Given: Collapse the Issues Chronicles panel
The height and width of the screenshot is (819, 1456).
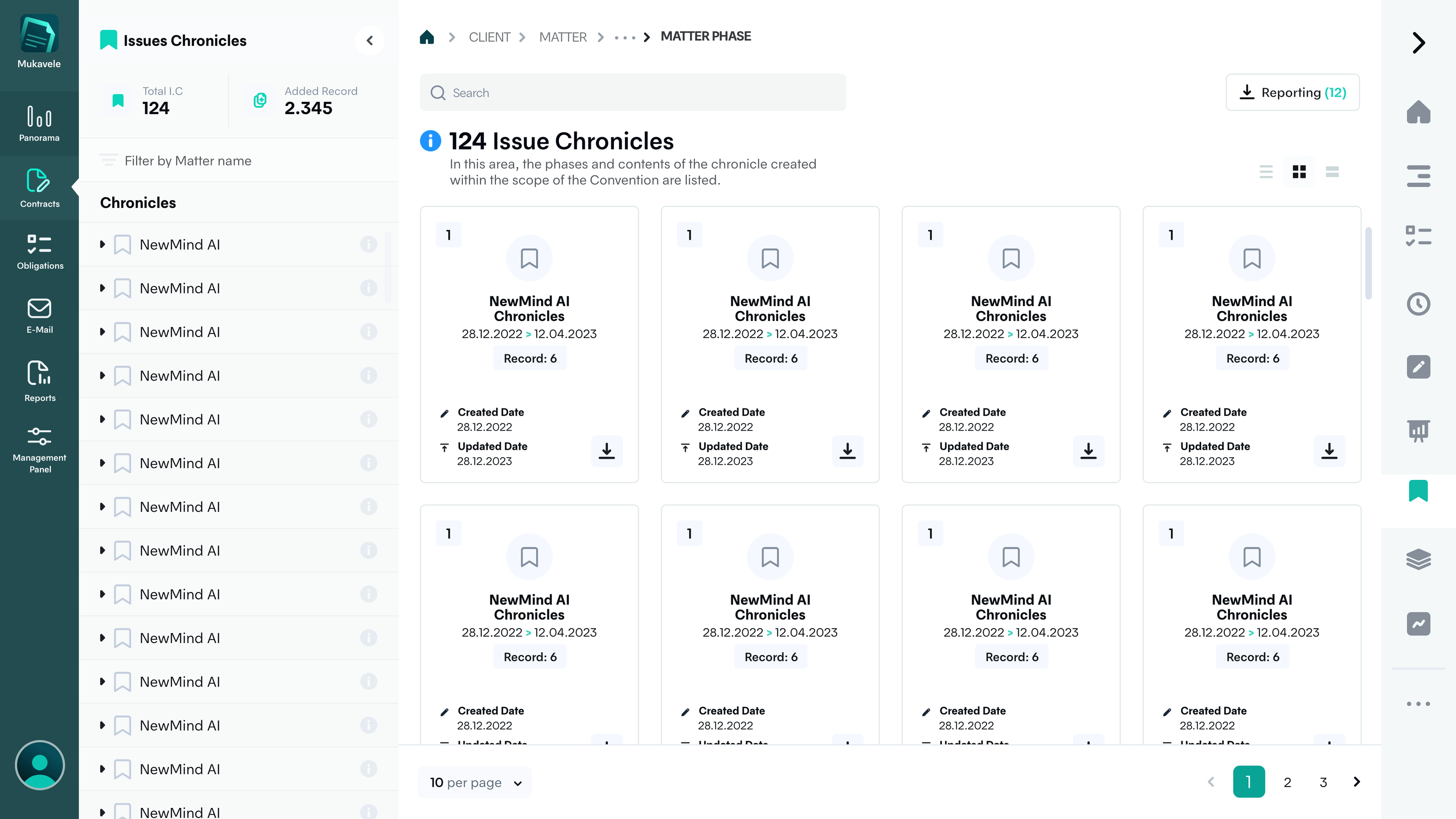Looking at the screenshot, I should pyautogui.click(x=370, y=41).
